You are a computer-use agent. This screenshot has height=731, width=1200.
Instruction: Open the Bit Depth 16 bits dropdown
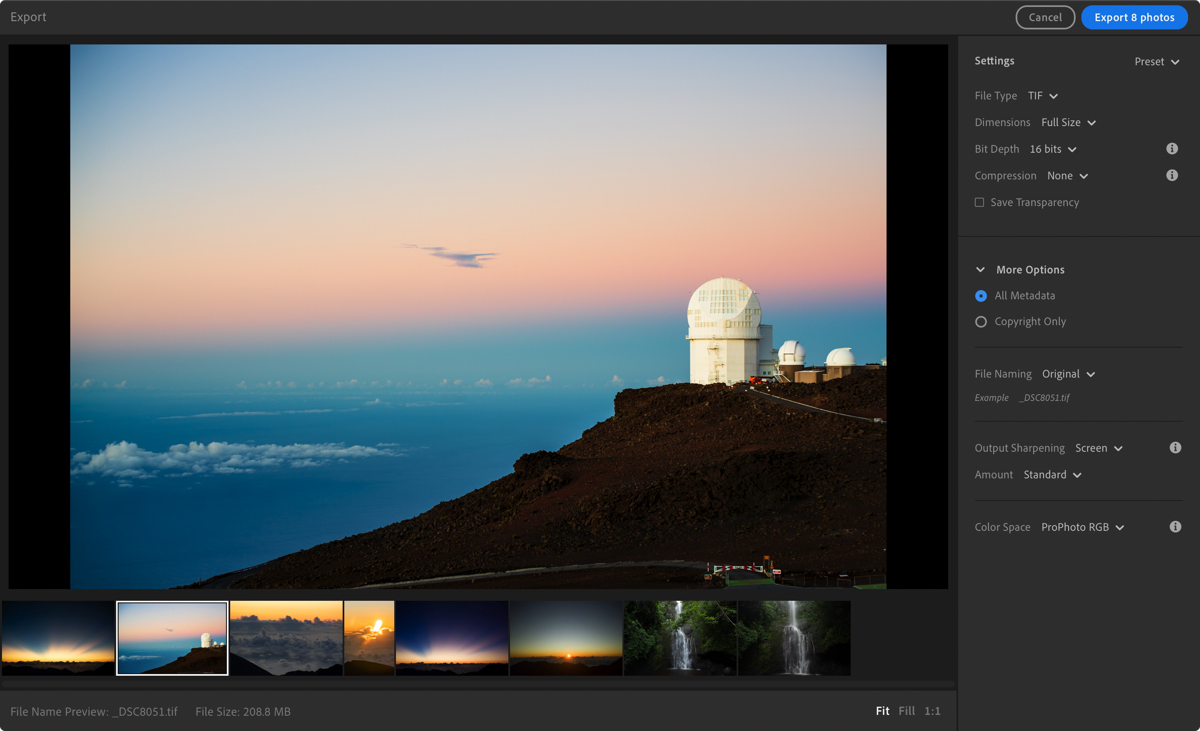click(1053, 149)
